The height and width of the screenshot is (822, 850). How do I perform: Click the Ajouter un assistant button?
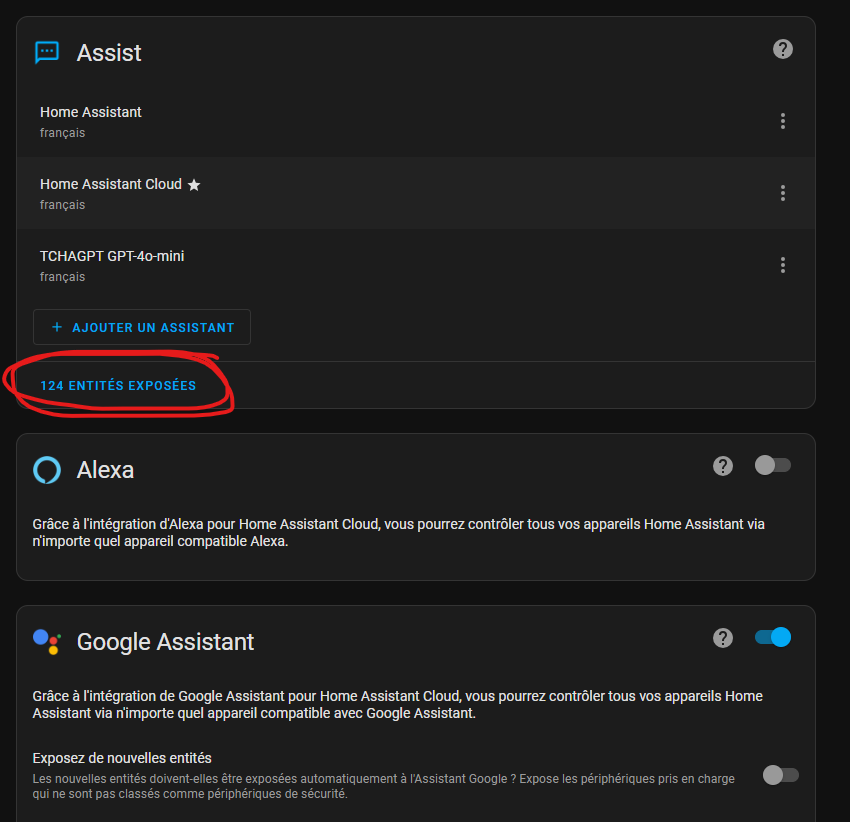click(142, 327)
